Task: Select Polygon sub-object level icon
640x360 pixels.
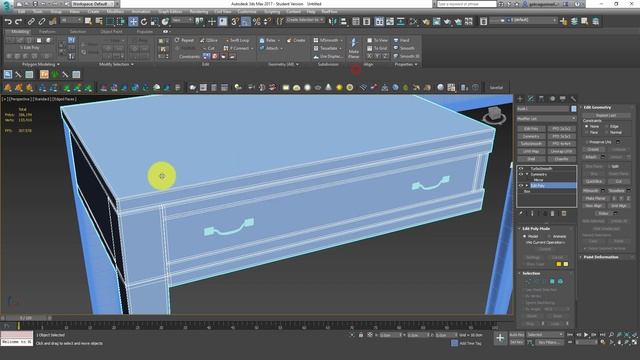Action: pos(552,281)
